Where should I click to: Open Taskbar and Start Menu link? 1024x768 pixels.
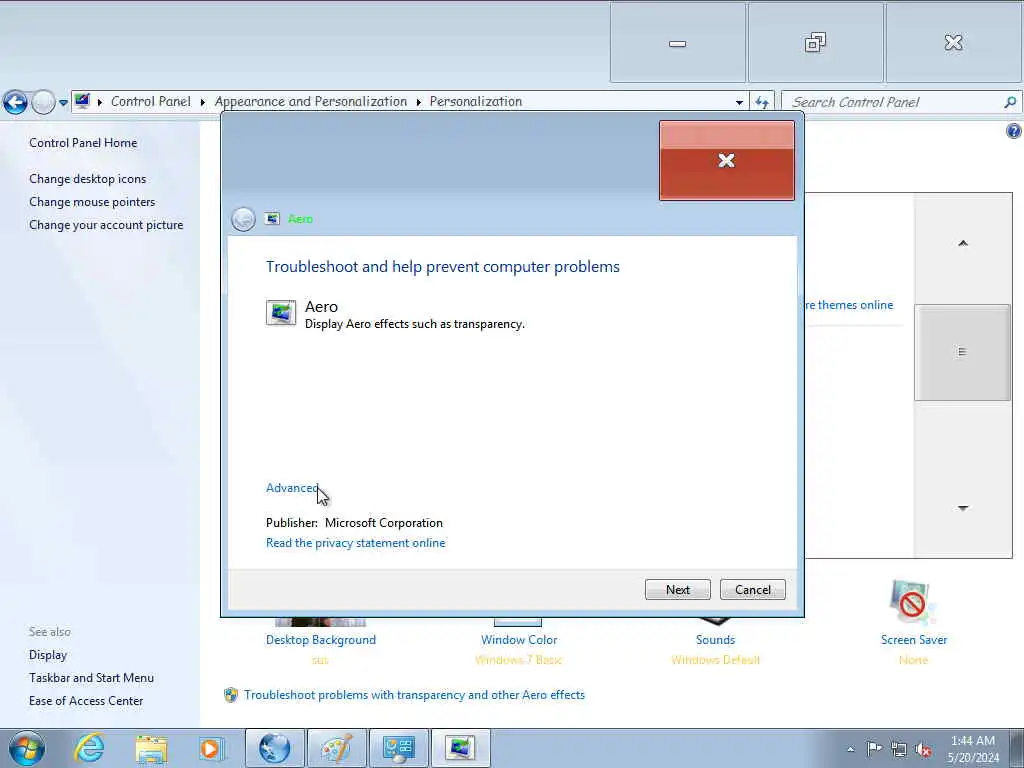pyautogui.click(x=91, y=678)
